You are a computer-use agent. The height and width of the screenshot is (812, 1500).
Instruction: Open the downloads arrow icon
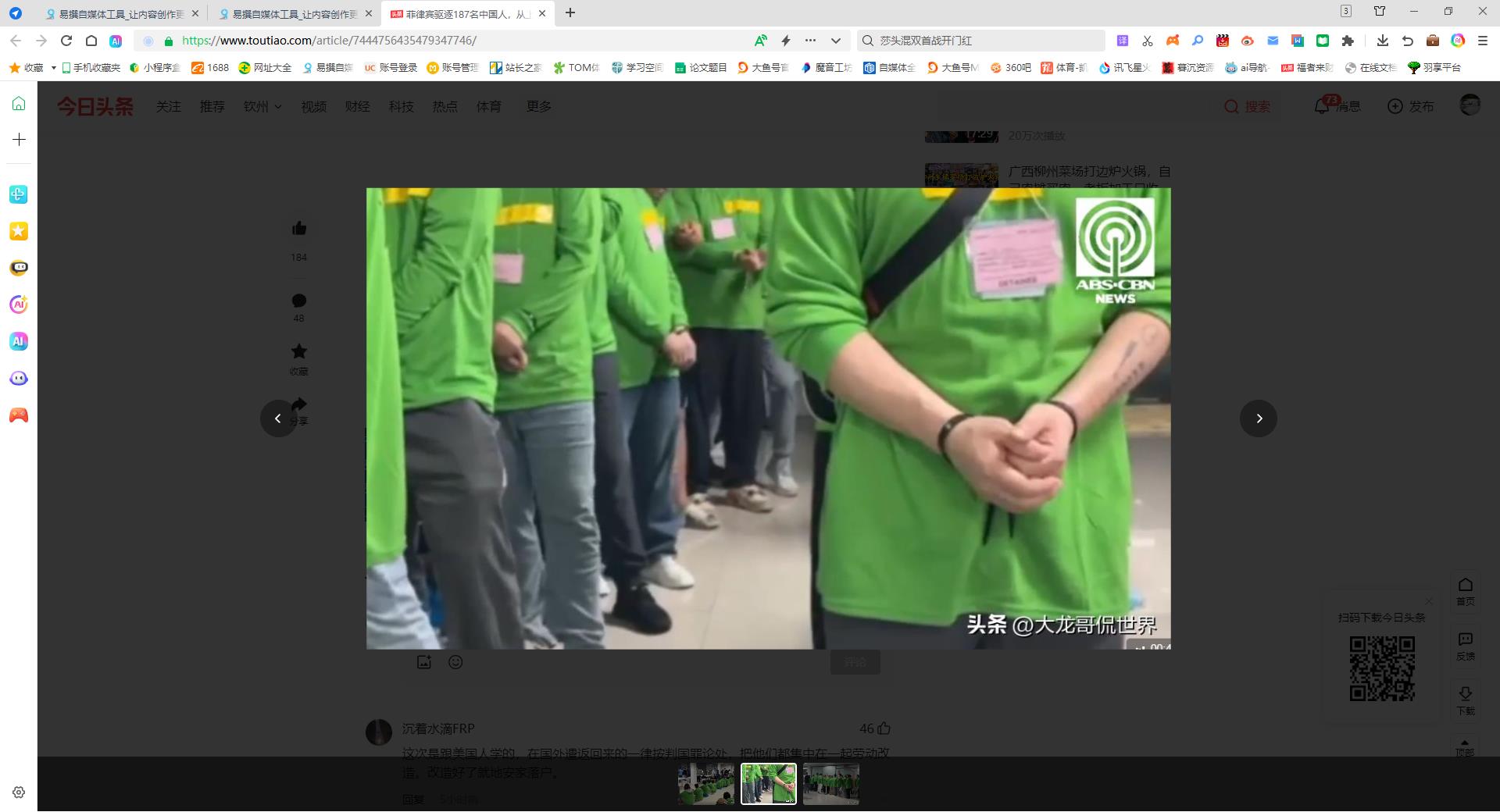(x=1383, y=41)
